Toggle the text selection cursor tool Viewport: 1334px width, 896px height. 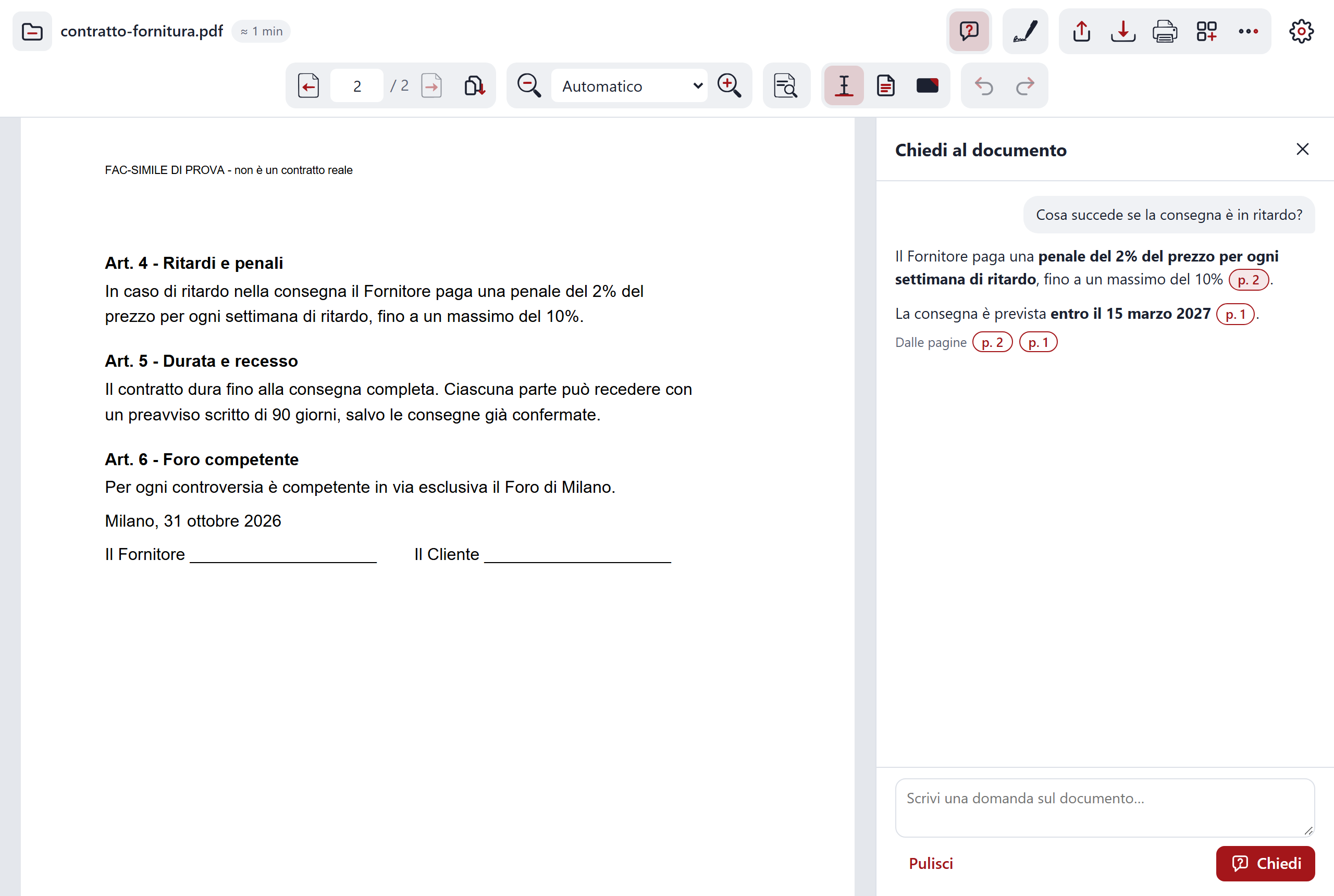click(x=844, y=86)
